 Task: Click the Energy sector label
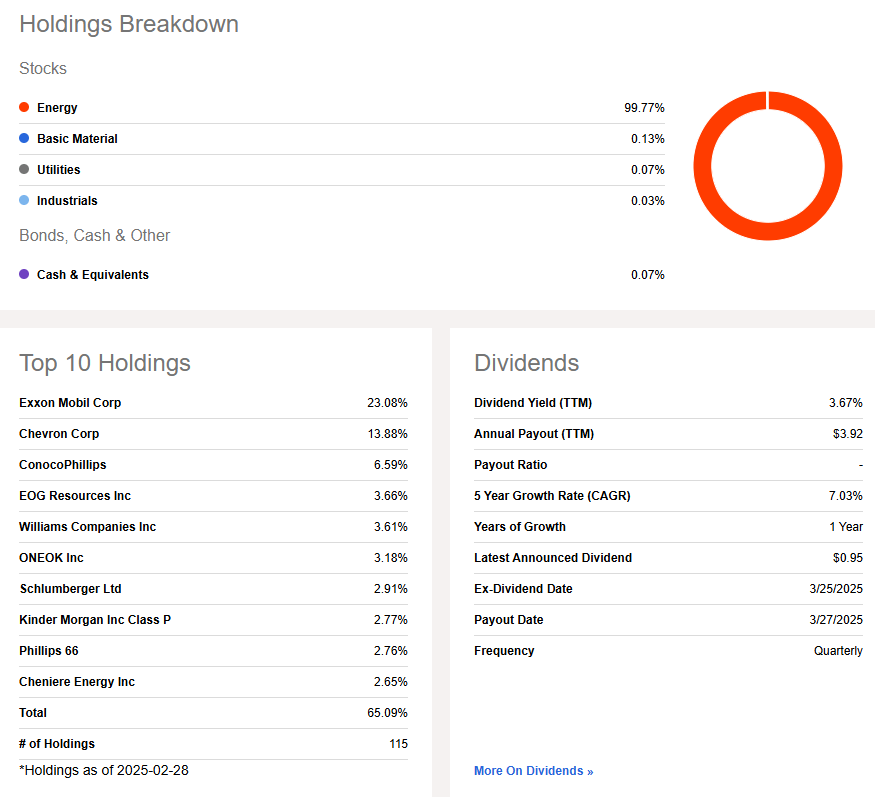coord(57,107)
